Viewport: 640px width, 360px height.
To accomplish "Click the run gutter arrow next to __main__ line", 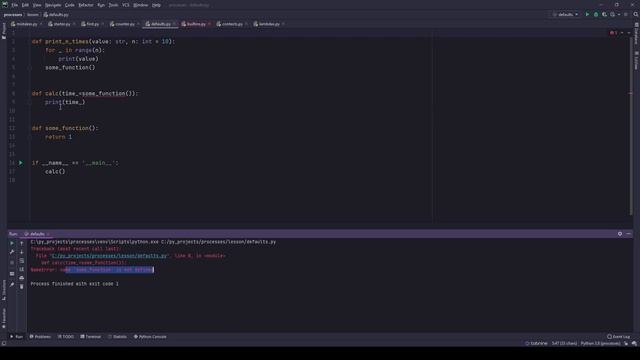I will (21, 163).
